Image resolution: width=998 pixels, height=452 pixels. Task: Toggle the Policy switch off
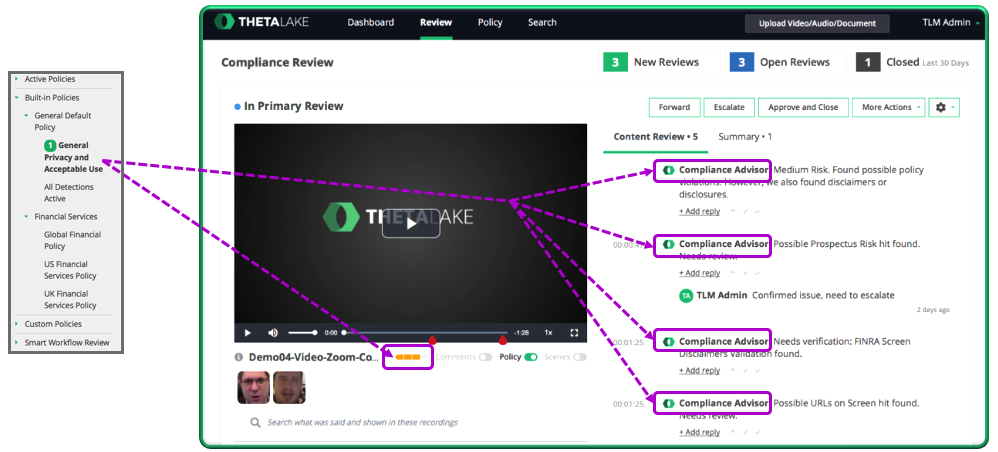[531, 357]
